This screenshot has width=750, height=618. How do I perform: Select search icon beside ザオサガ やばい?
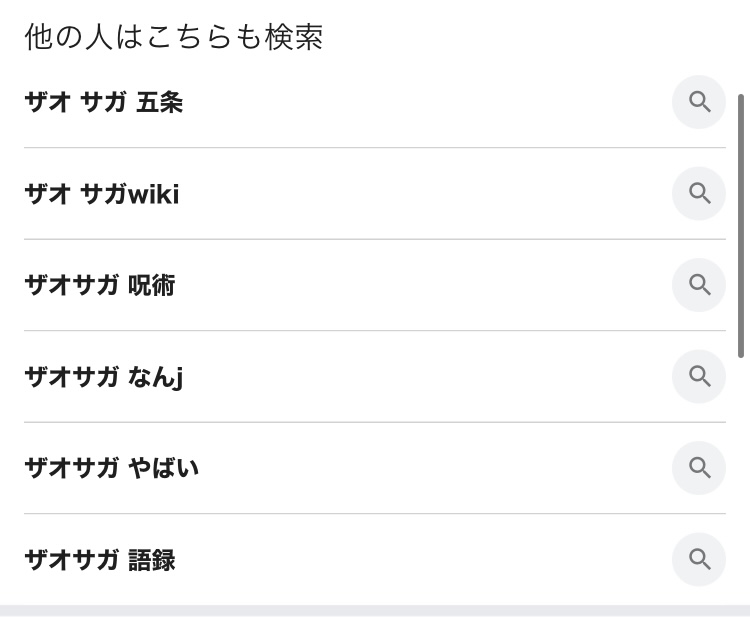coord(699,468)
